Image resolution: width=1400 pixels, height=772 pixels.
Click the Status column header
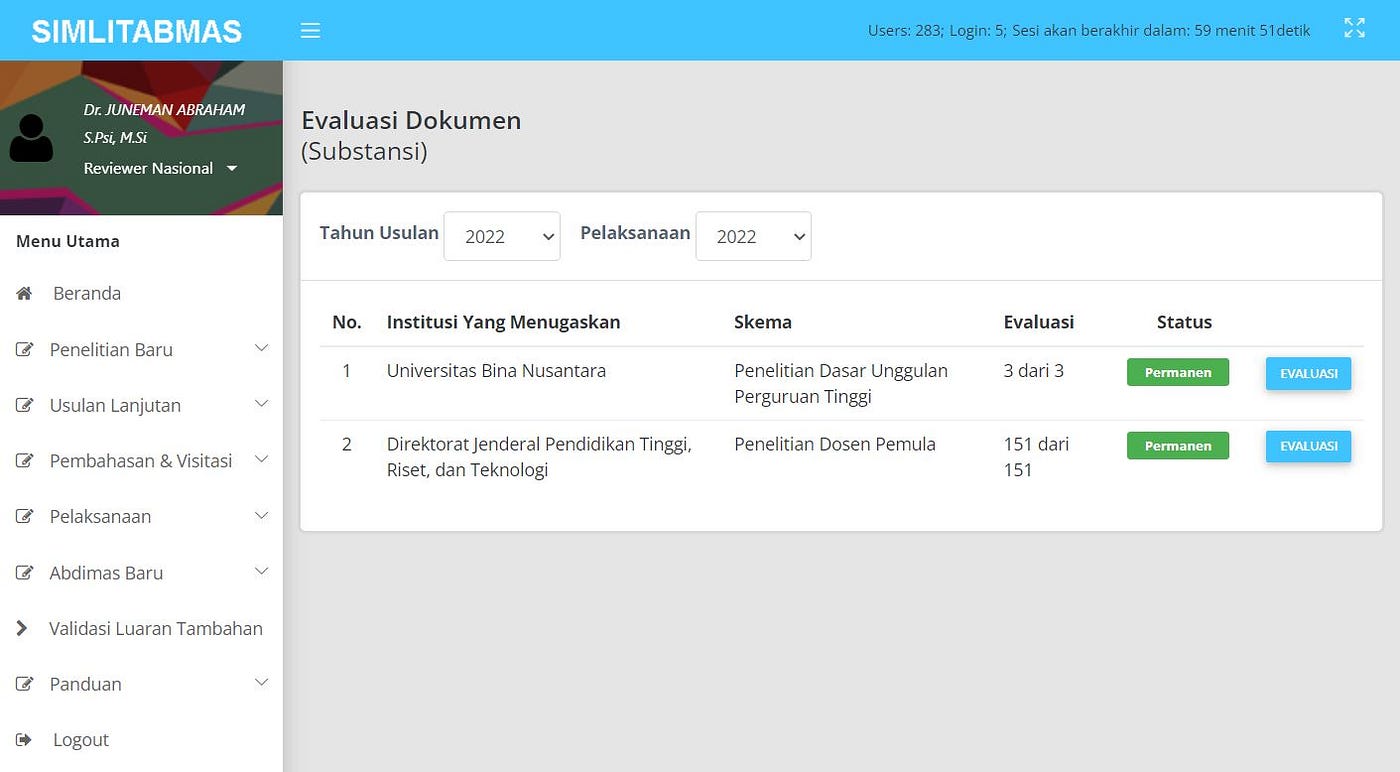(1184, 322)
